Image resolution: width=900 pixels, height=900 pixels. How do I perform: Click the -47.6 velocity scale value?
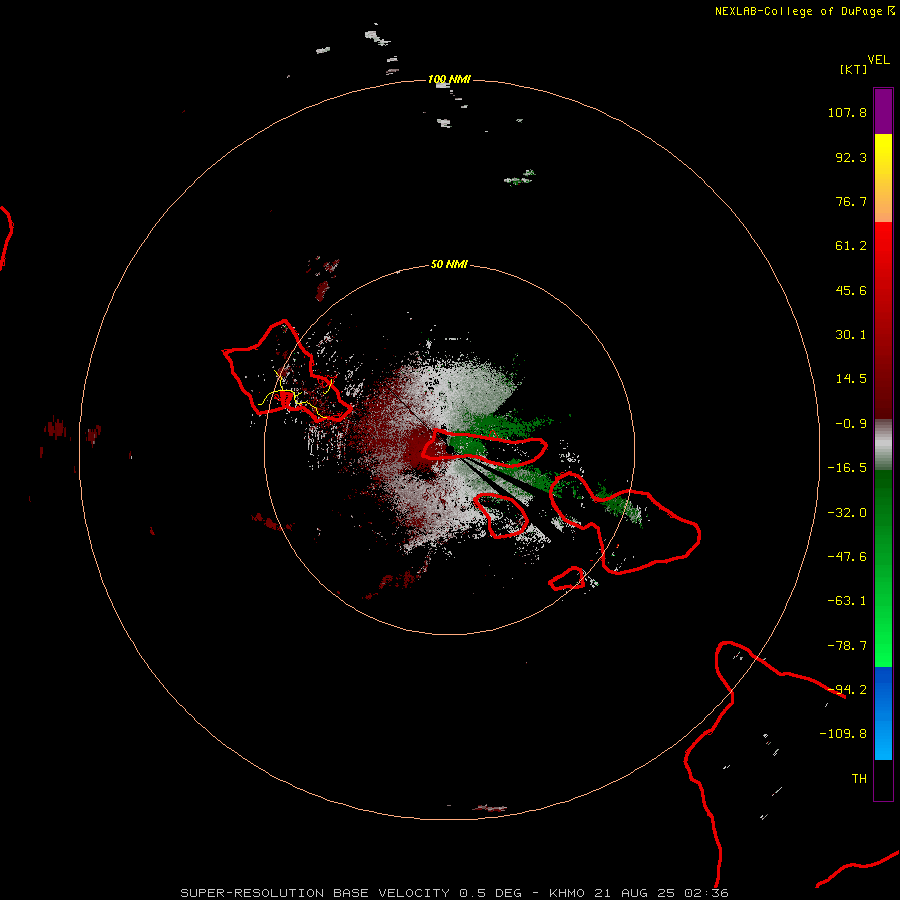(x=847, y=557)
